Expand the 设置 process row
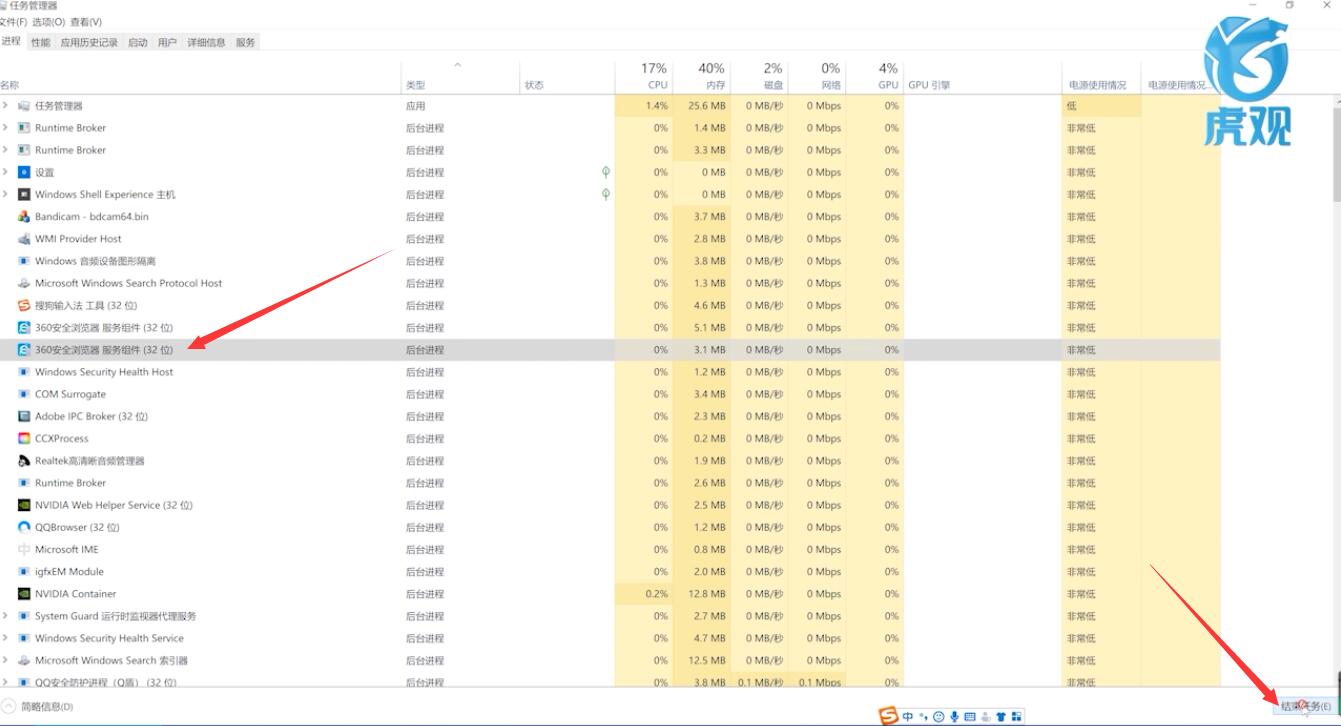This screenshot has width=1341, height=726. coord(5,172)
